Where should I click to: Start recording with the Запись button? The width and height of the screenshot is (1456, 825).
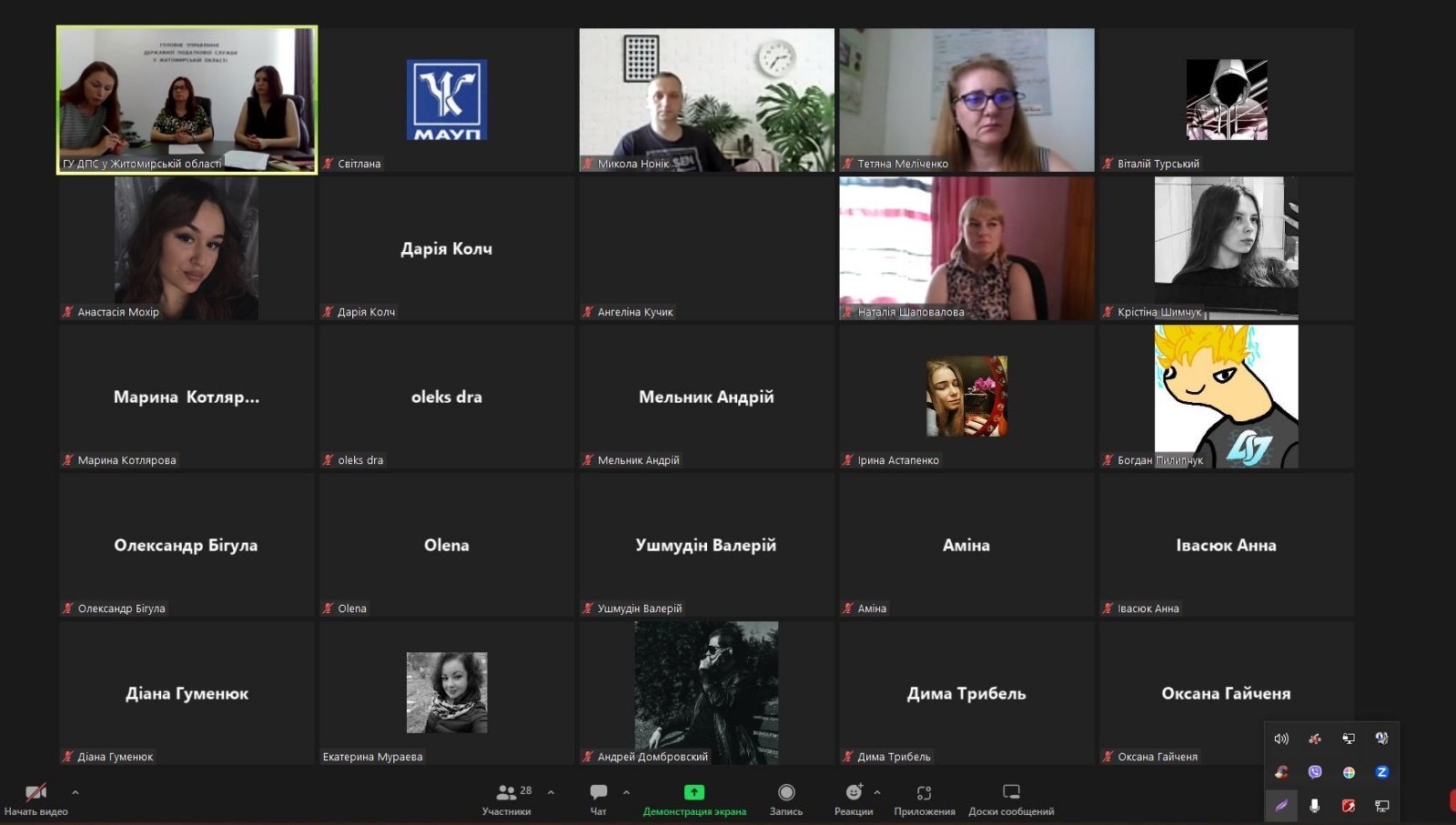tap(786, 798)
